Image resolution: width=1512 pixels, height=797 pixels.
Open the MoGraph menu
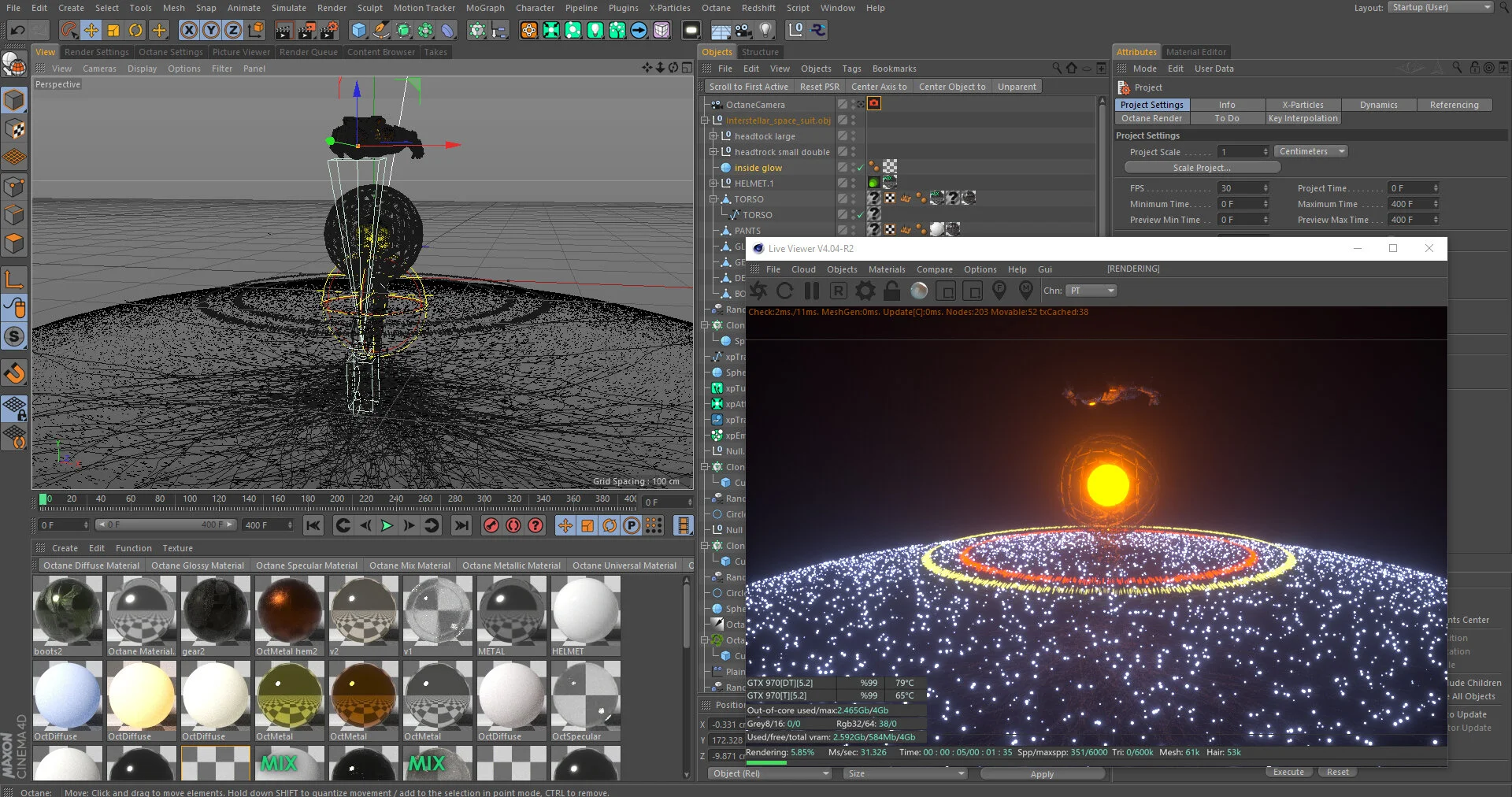pos(484,8)
